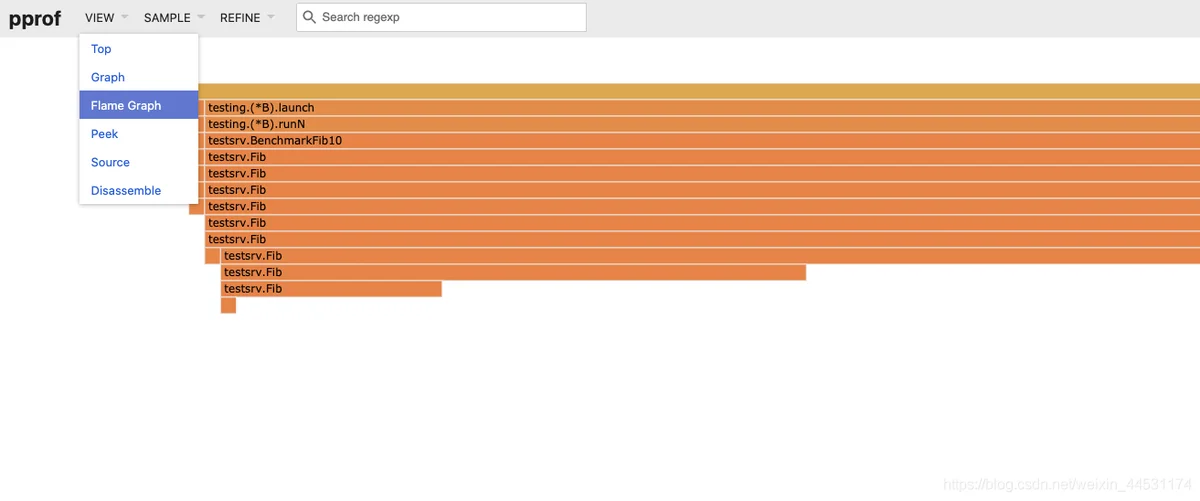Focus the Search regexp field
This screenshot has height=501, width=1200.
point(450,17)
